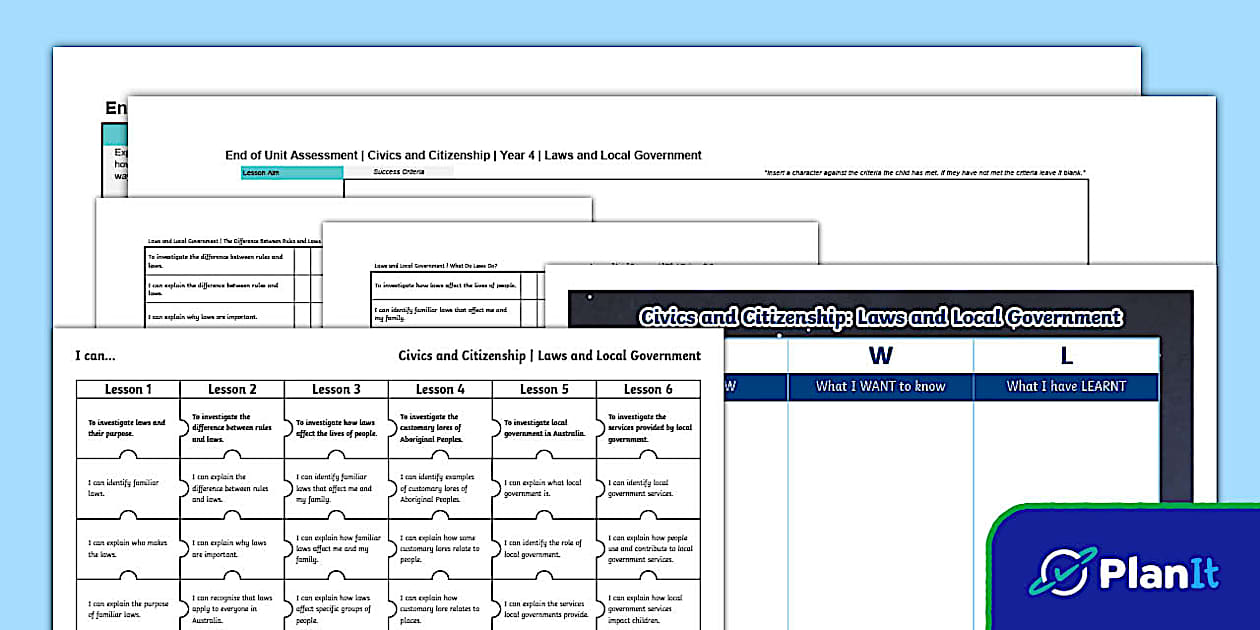
Task: Click the End of Unit Assessment heading
Action: coord(463,155)
